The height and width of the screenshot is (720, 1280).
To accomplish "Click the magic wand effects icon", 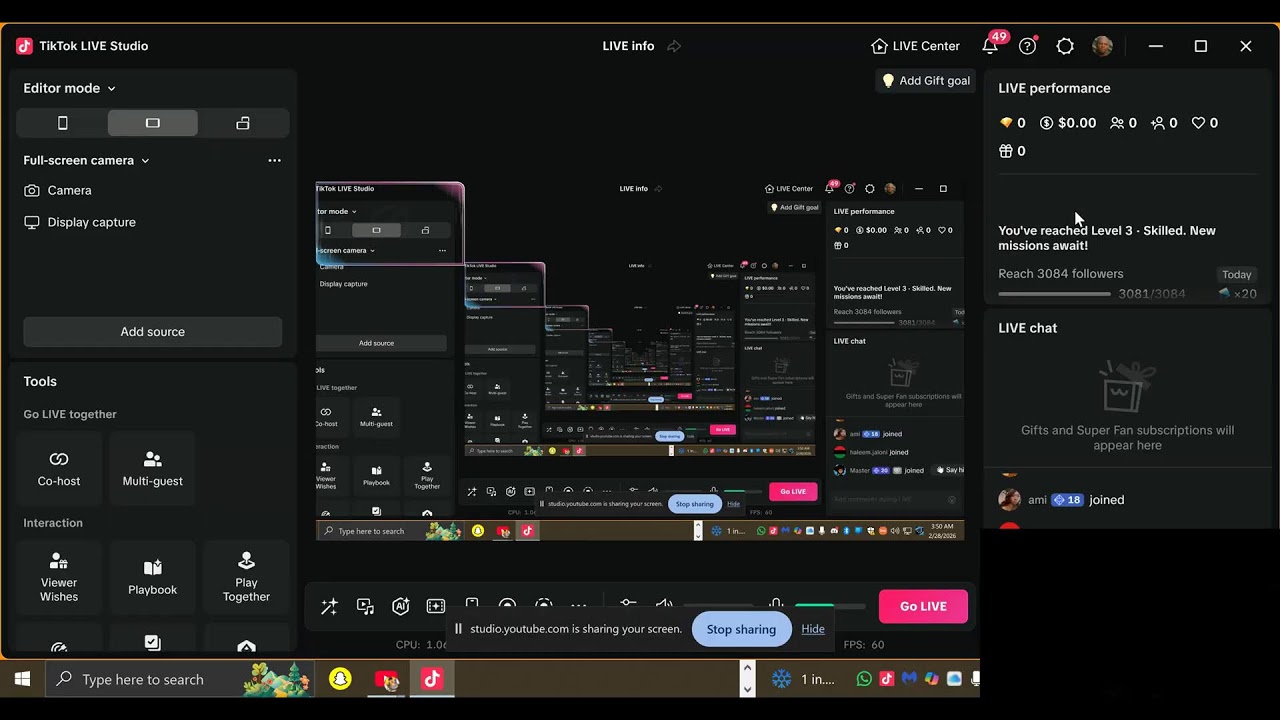I will click(x=329, y=607).
